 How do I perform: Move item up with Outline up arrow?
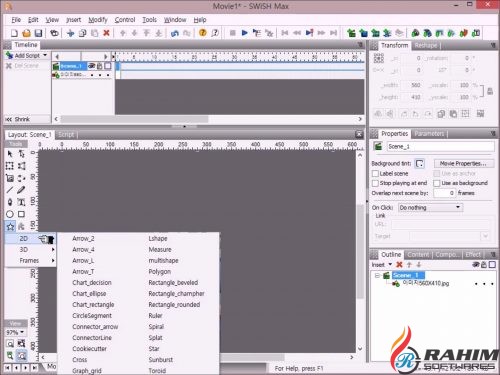(x=409, y=265)
